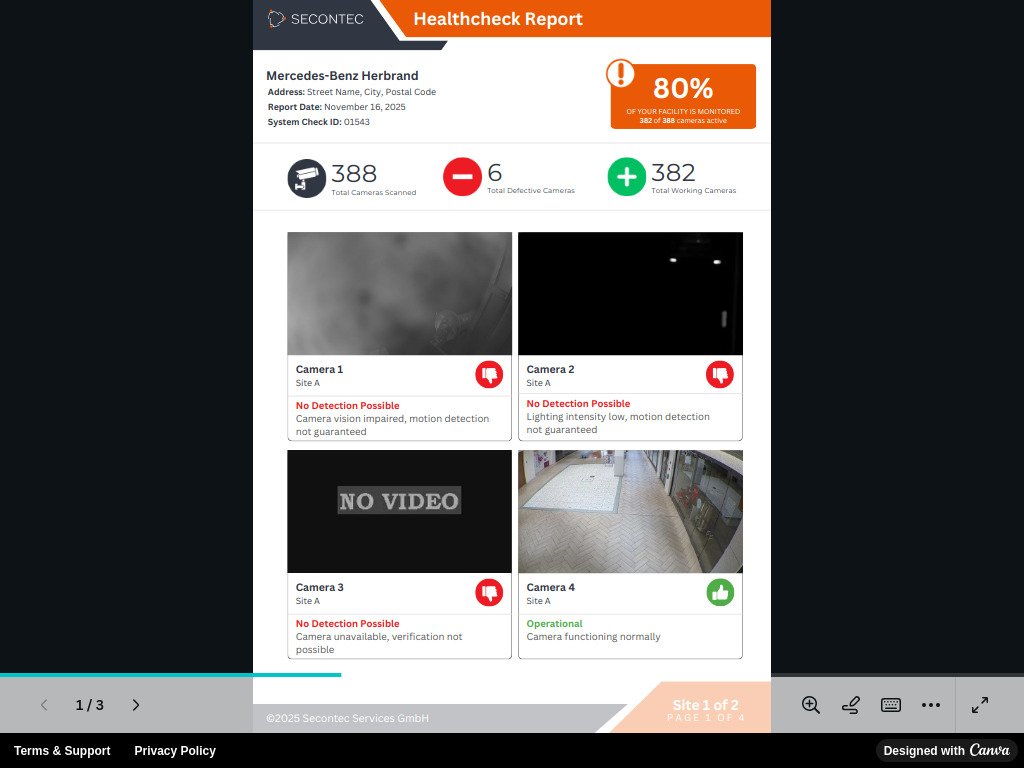1024x768 pixels.
Task: Click the red minus icon for defective cameras
Action: pyautogui.click(x=462, y=177)
